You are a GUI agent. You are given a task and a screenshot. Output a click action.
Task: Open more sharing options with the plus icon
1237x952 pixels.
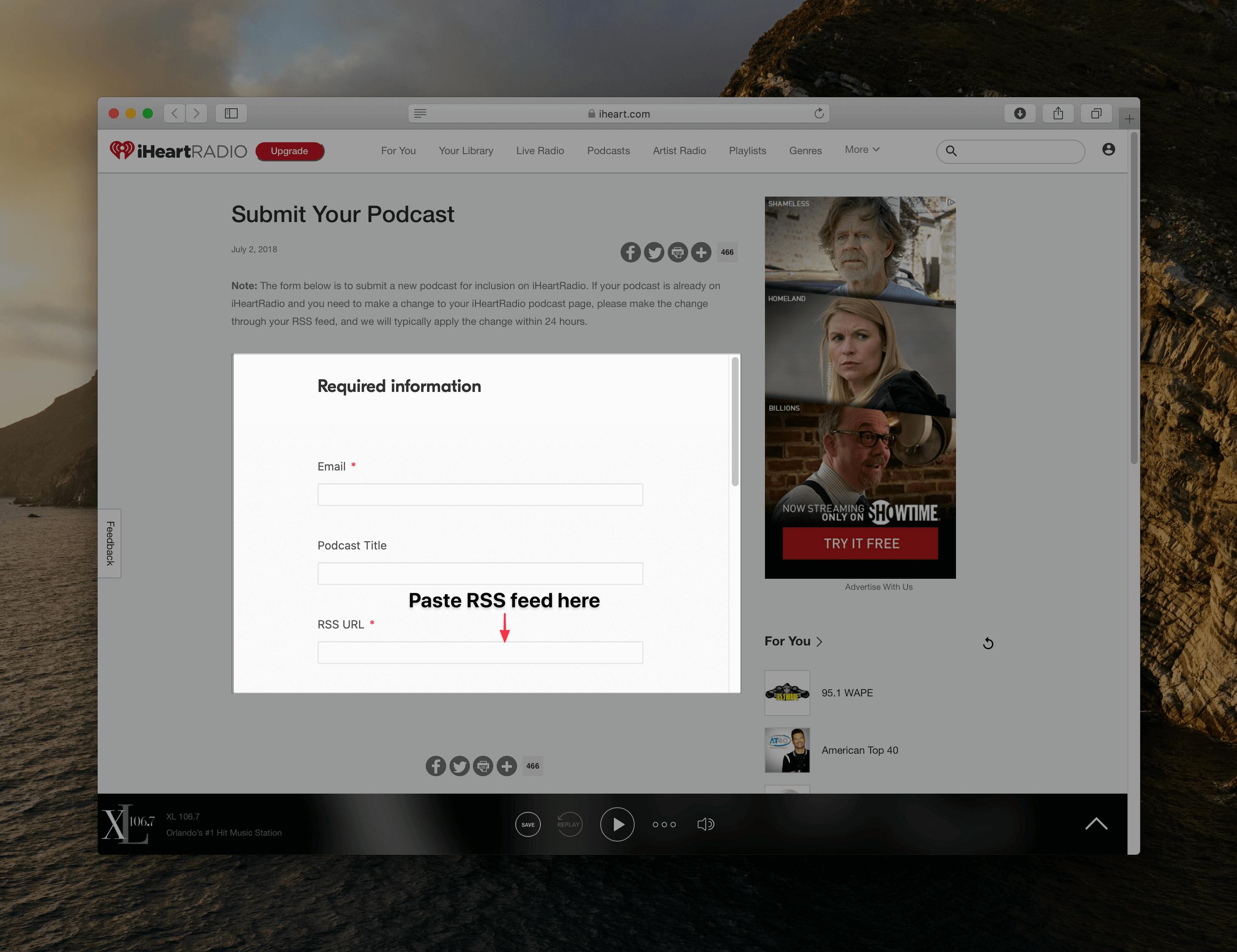(700, 252)
